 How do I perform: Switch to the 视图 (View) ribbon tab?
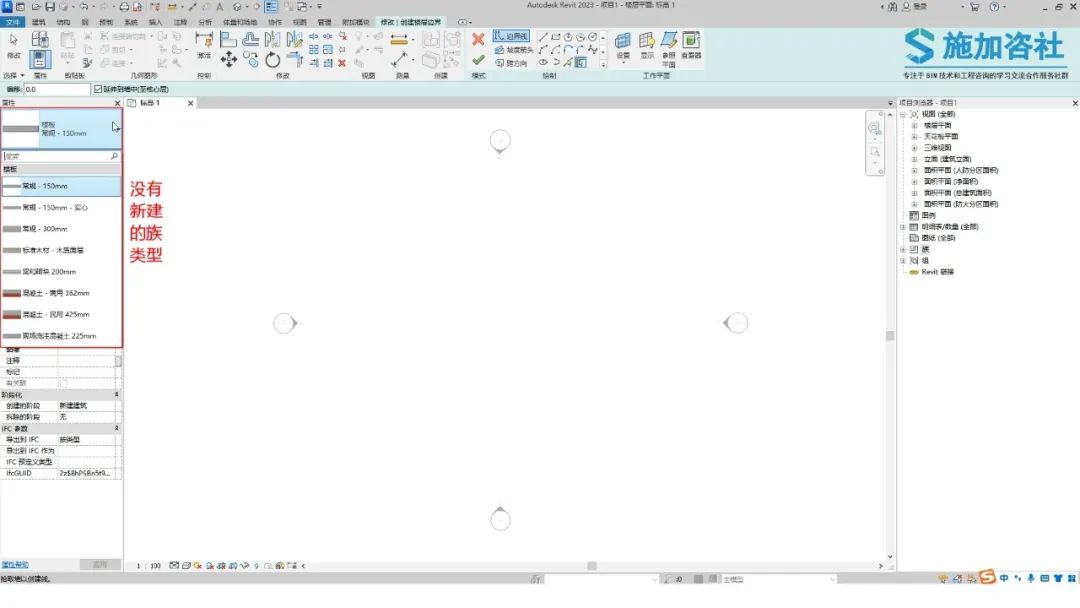coord(300,22)
